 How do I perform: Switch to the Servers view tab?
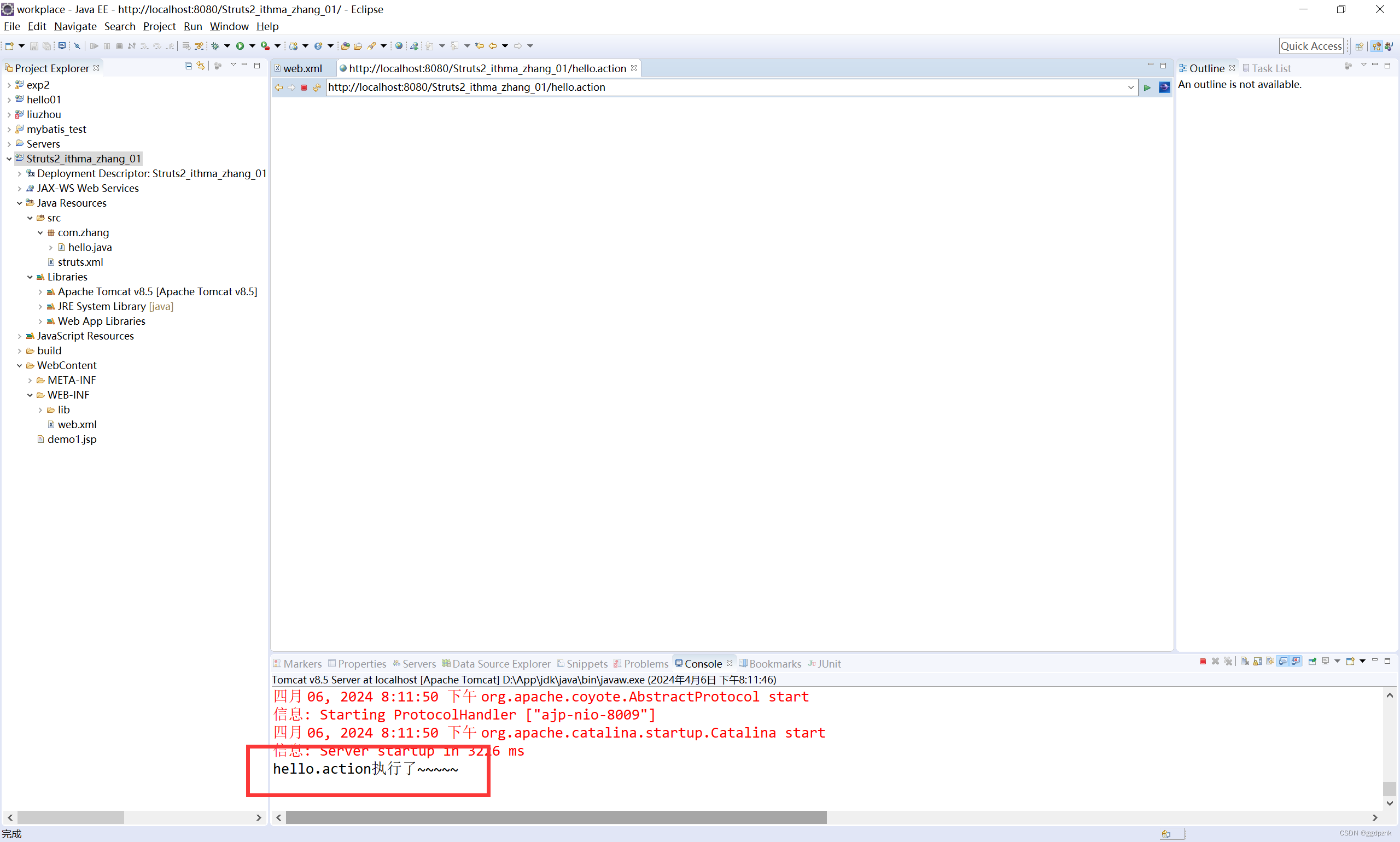415,663
